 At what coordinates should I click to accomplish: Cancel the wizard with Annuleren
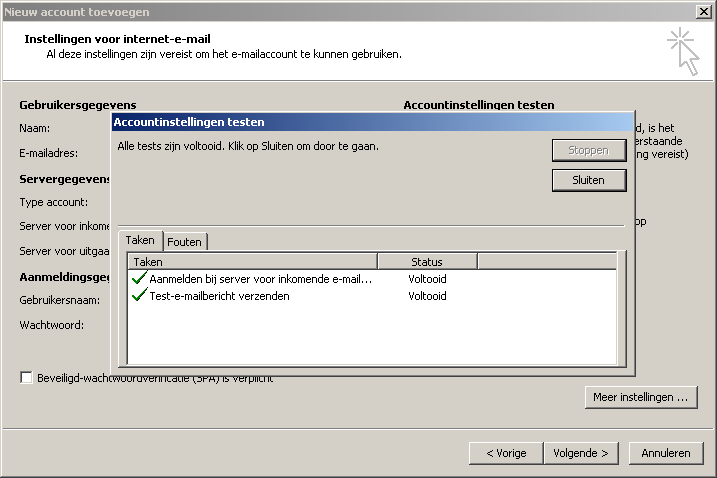[665, 453]
